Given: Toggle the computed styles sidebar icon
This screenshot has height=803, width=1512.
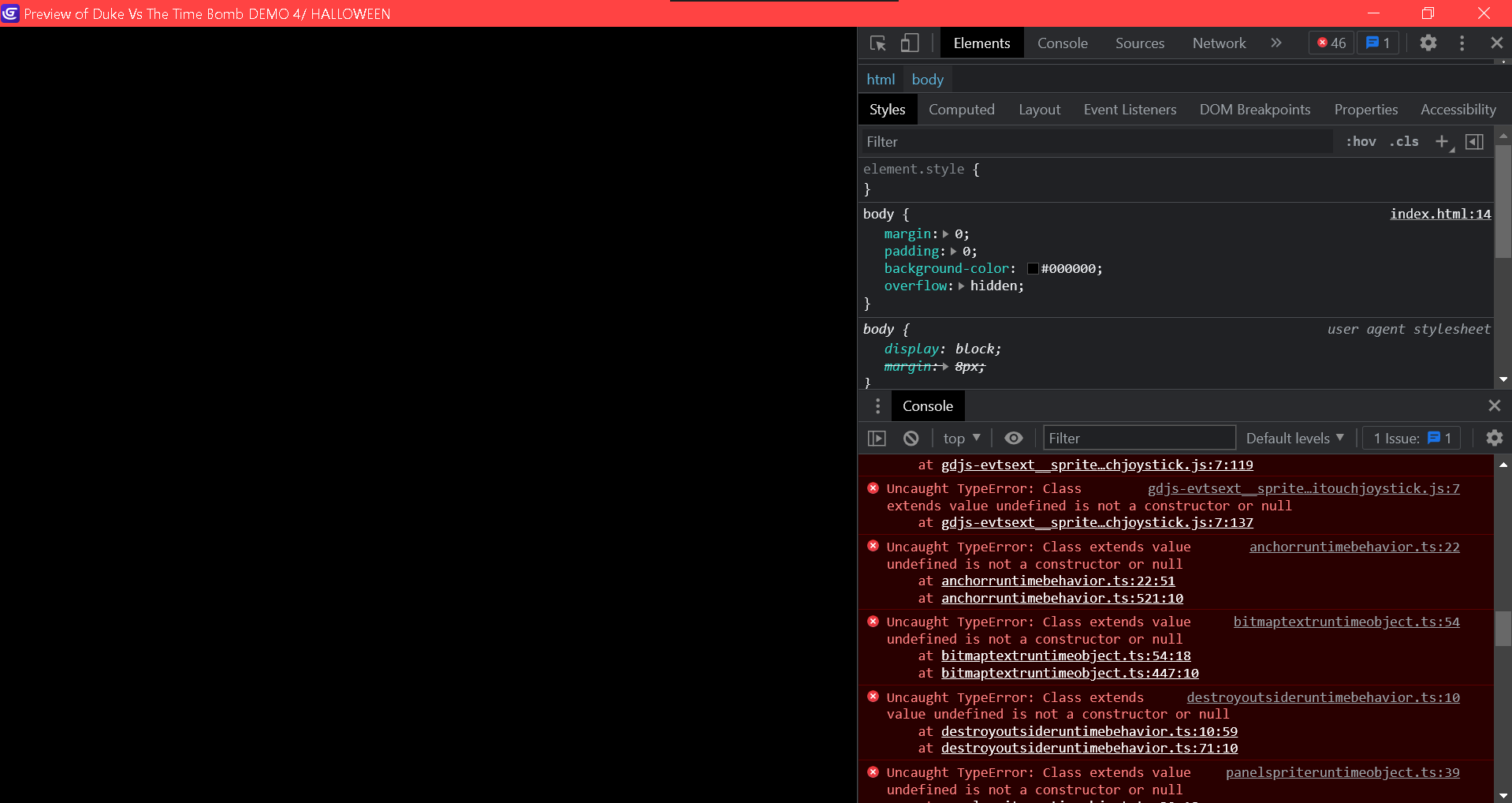Looking at the screenshot, I should [x=1474, y=142].
